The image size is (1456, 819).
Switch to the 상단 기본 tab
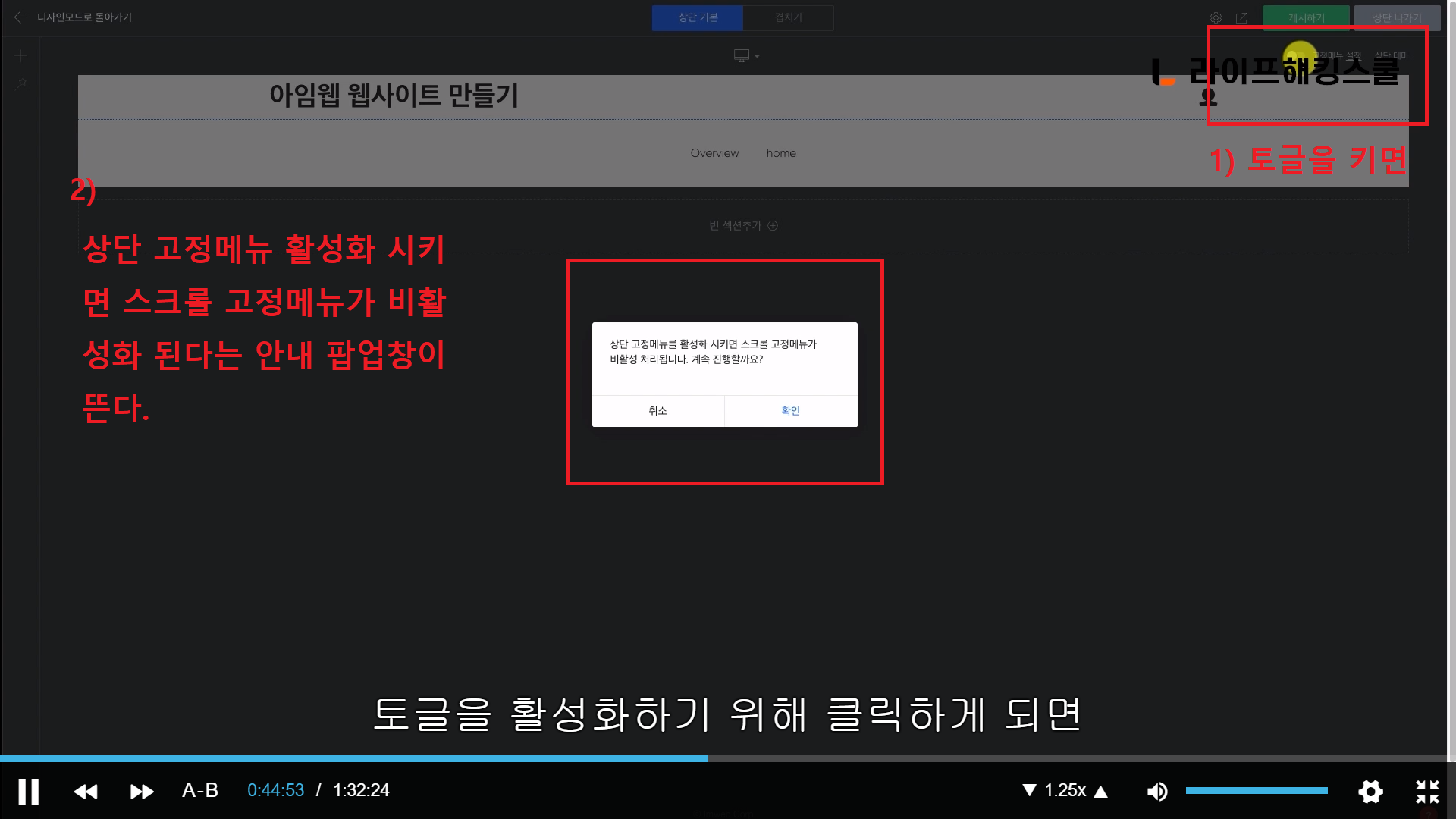[698, 17]
